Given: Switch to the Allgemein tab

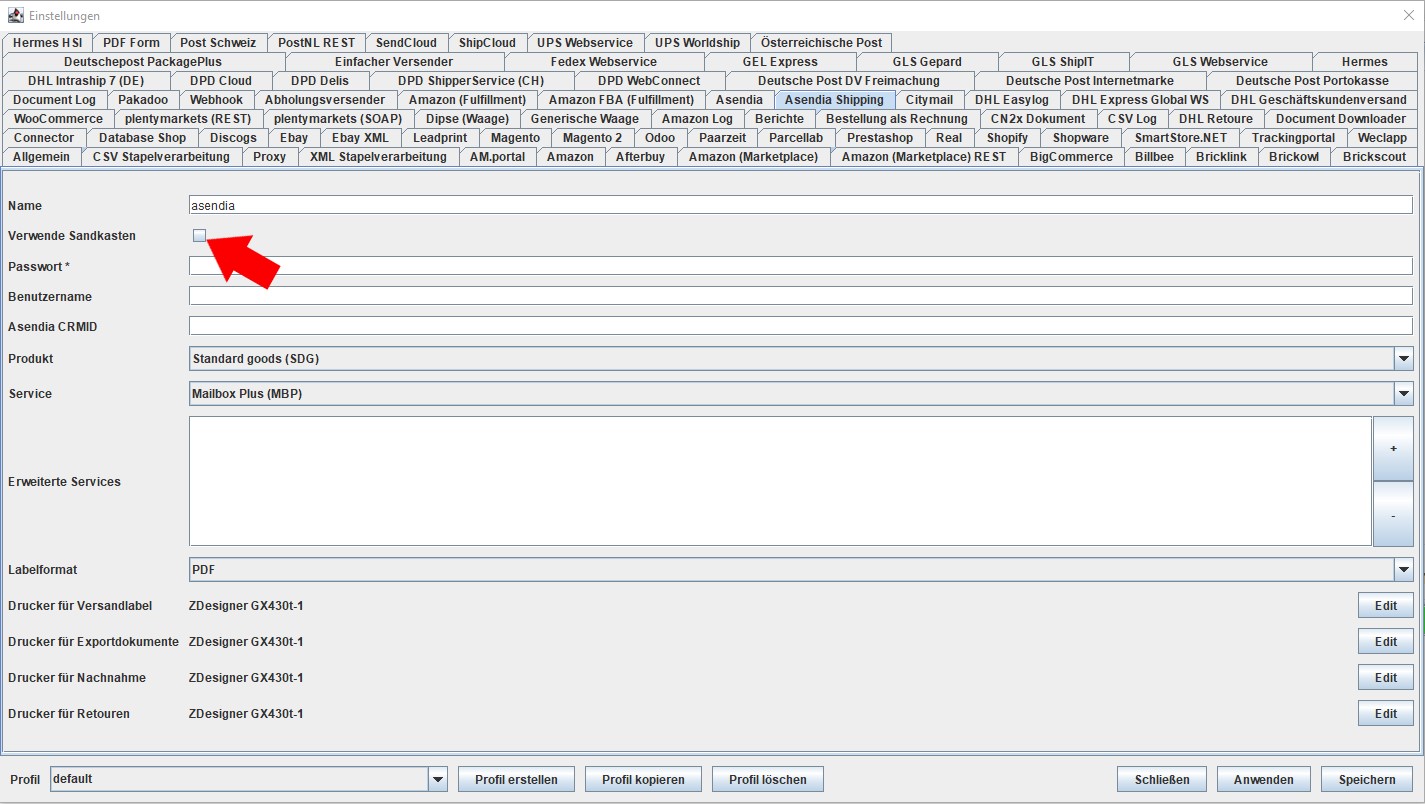Looking at the screenshot, I should 42,157.
